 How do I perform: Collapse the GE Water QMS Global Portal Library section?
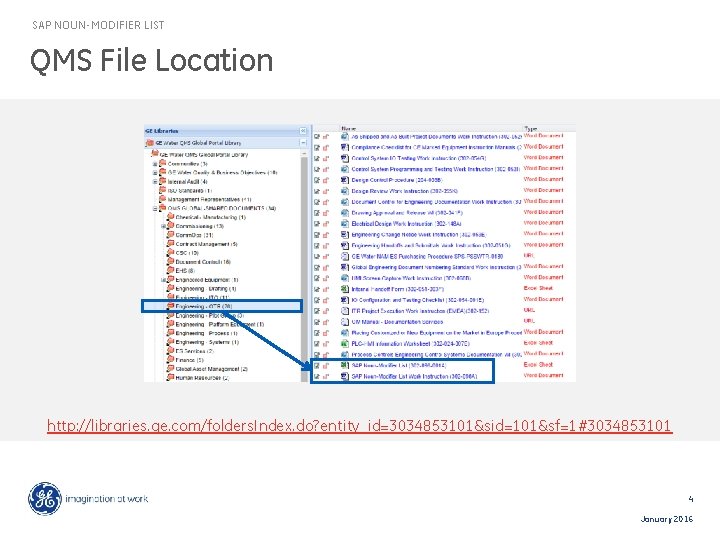pyautogui.click(x=303, y=143)
